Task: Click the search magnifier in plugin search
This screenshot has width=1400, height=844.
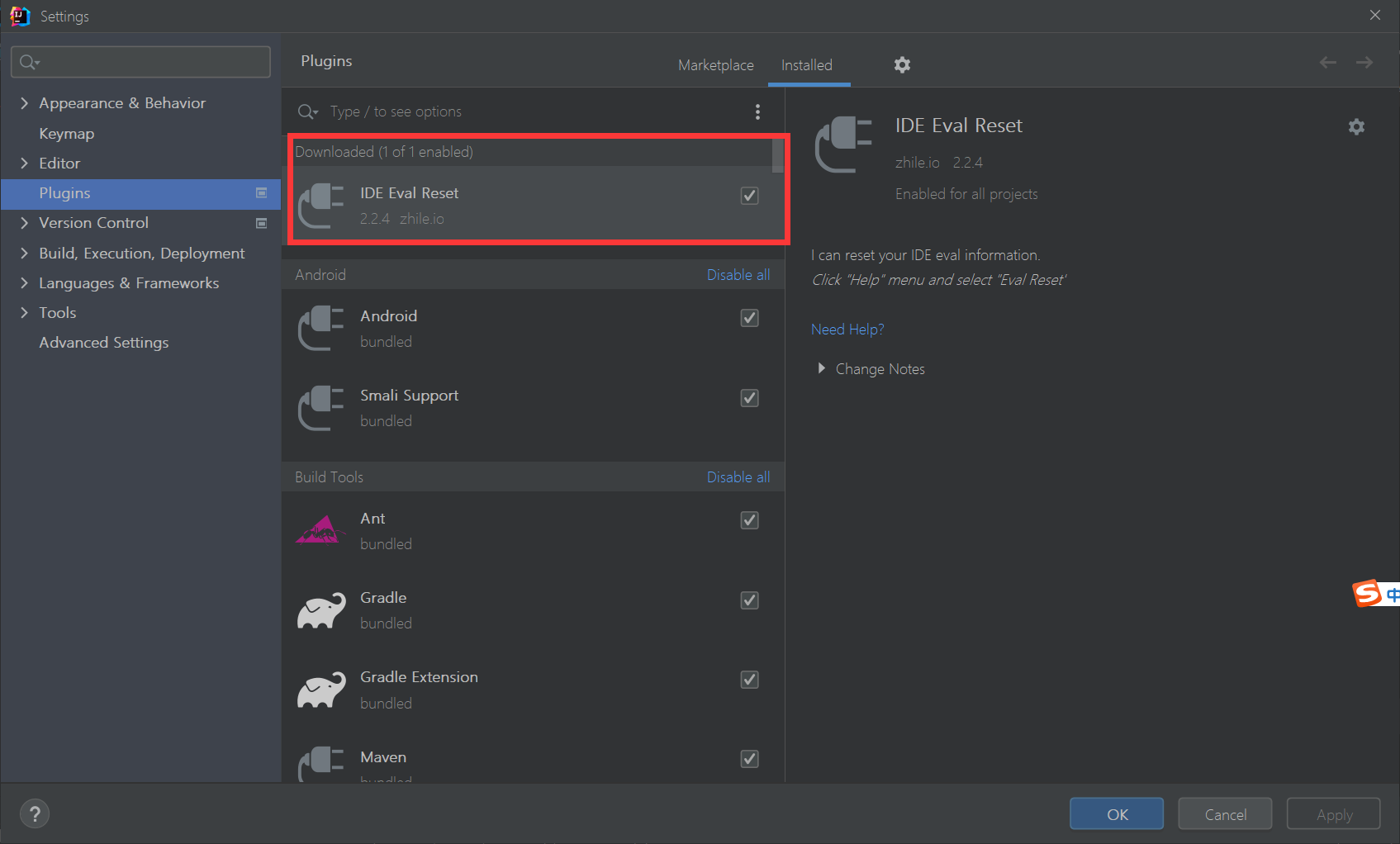Action: point(308,111)
